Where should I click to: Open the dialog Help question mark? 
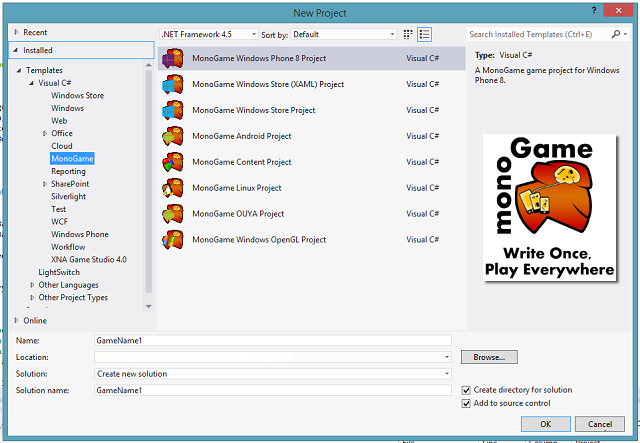(x=594, y=10)
